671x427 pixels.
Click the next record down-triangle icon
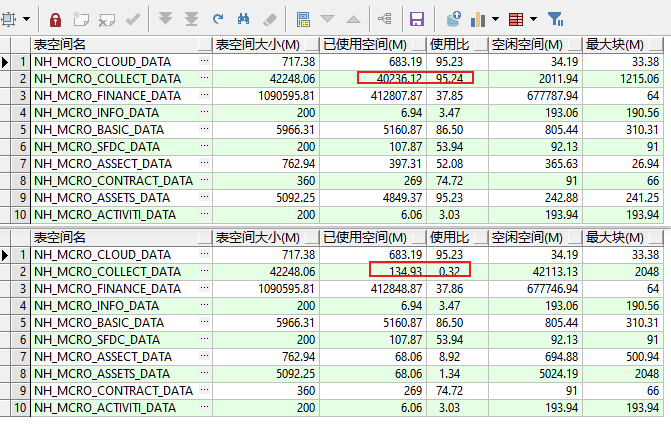[x=327, y=19]
